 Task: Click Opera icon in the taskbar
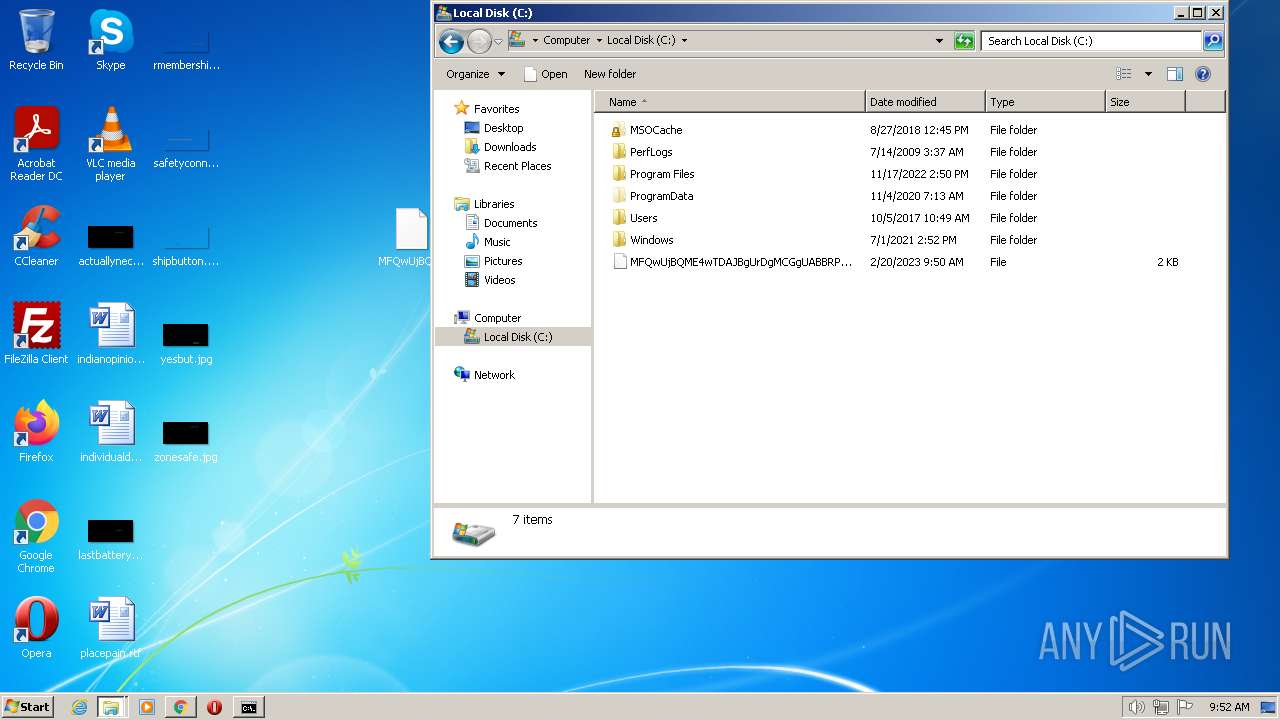tap(214, 707)
